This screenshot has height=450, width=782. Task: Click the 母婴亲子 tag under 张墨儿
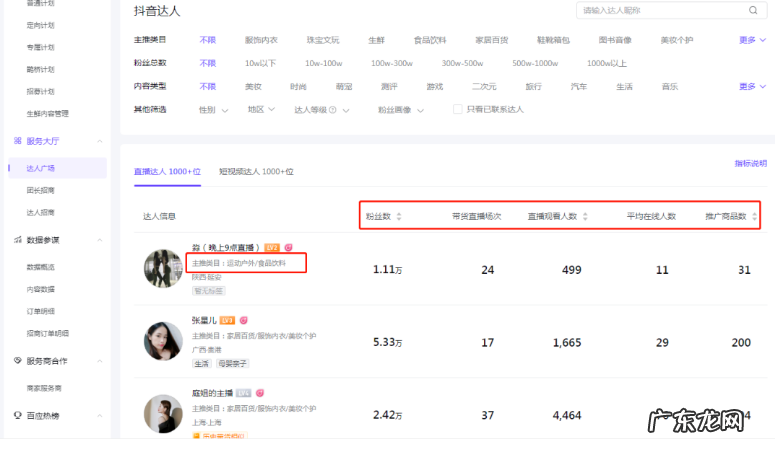pos(232,364)
